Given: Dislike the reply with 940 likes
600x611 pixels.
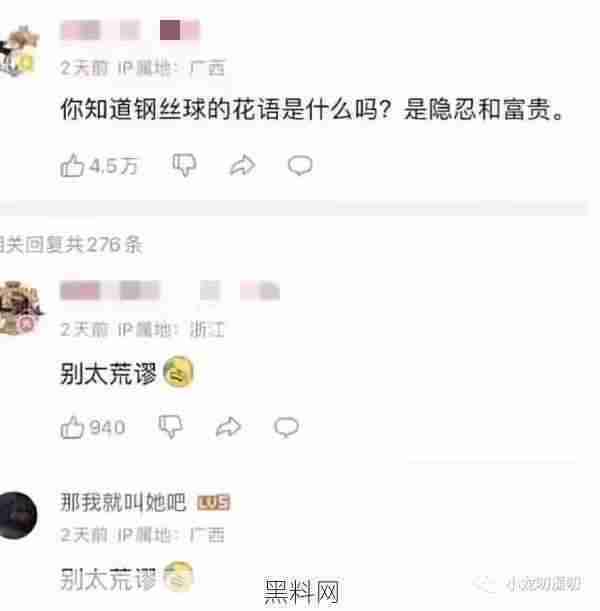Looking at the screenshot, I should pyautogui.click(x=171, y=427).
